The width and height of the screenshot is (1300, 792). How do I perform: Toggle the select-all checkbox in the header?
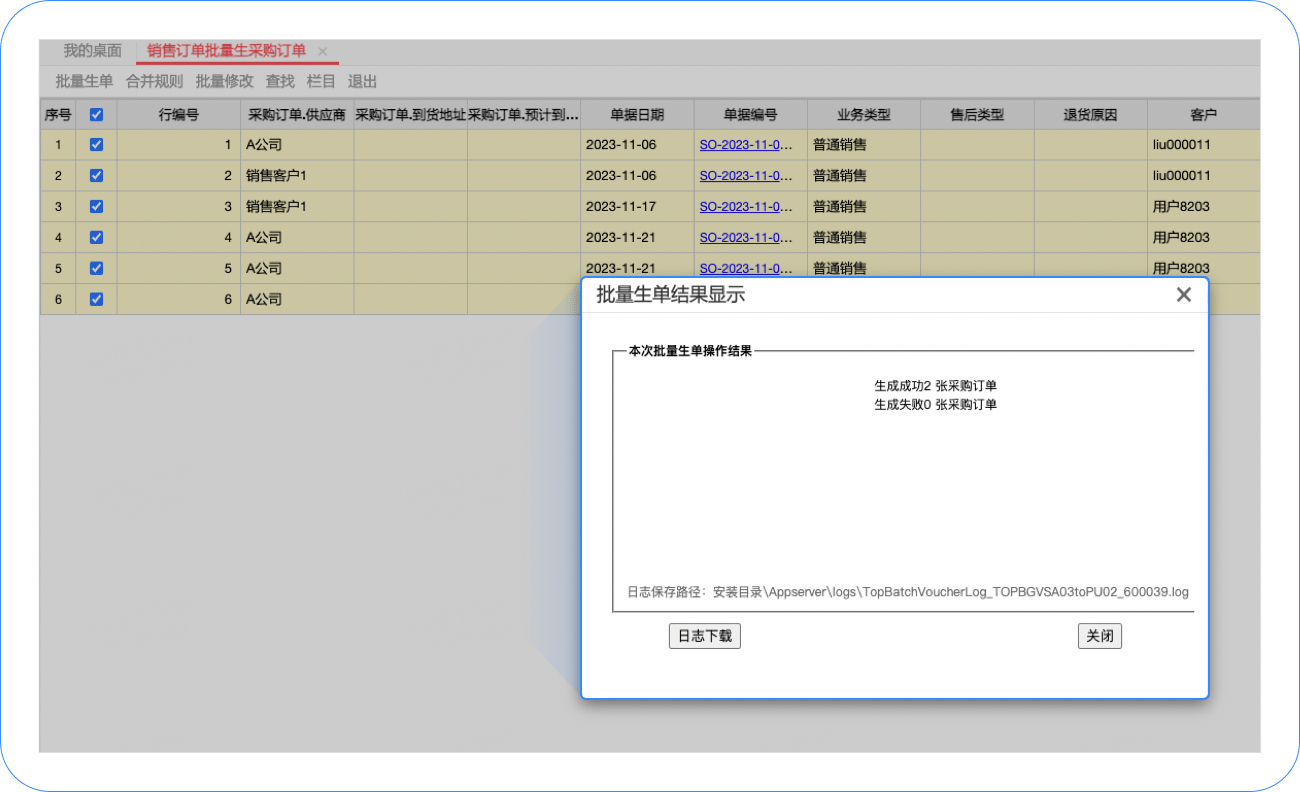(96, 114)
